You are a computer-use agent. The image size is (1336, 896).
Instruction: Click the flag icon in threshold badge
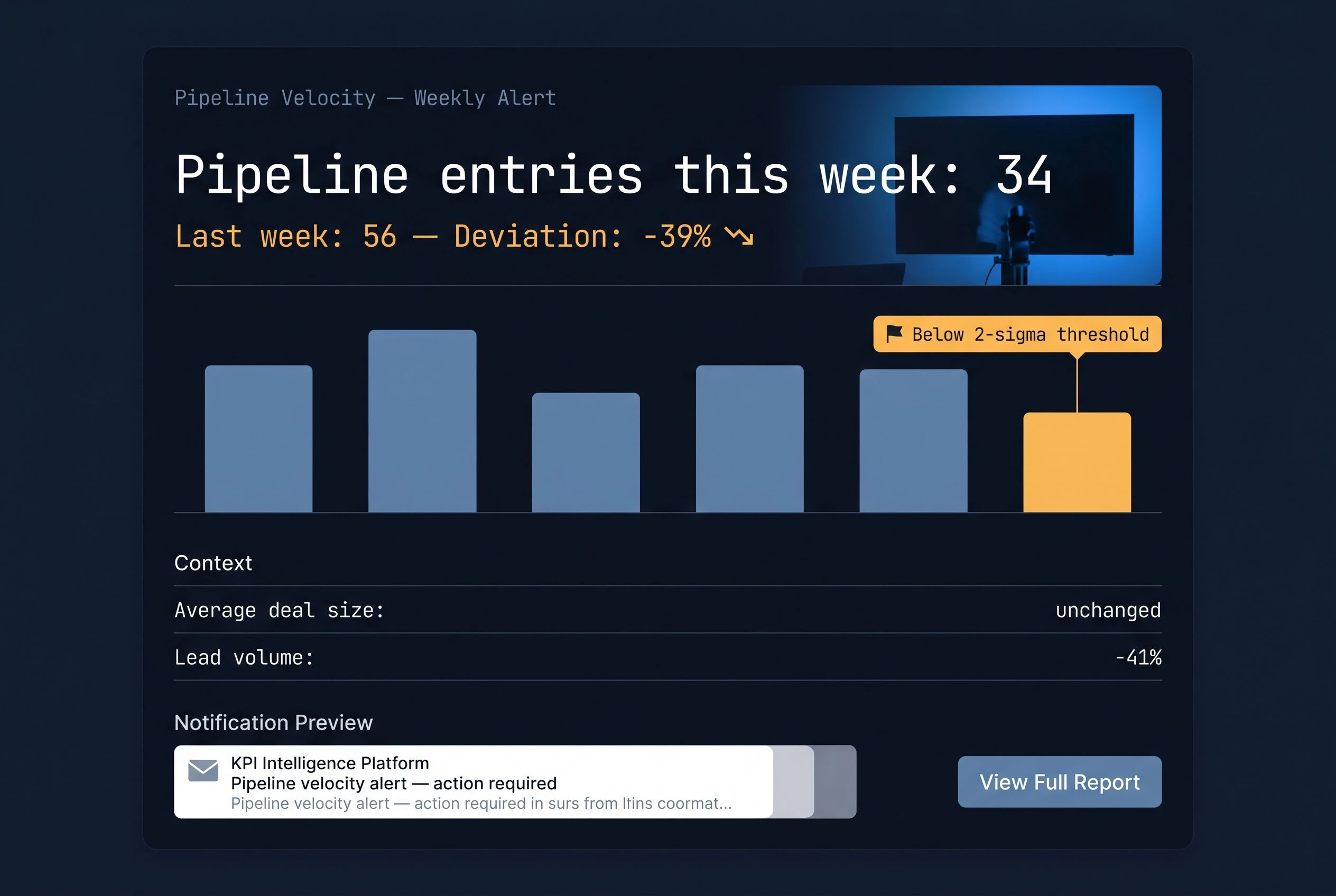pyautogui.click(x=894, y=334)
